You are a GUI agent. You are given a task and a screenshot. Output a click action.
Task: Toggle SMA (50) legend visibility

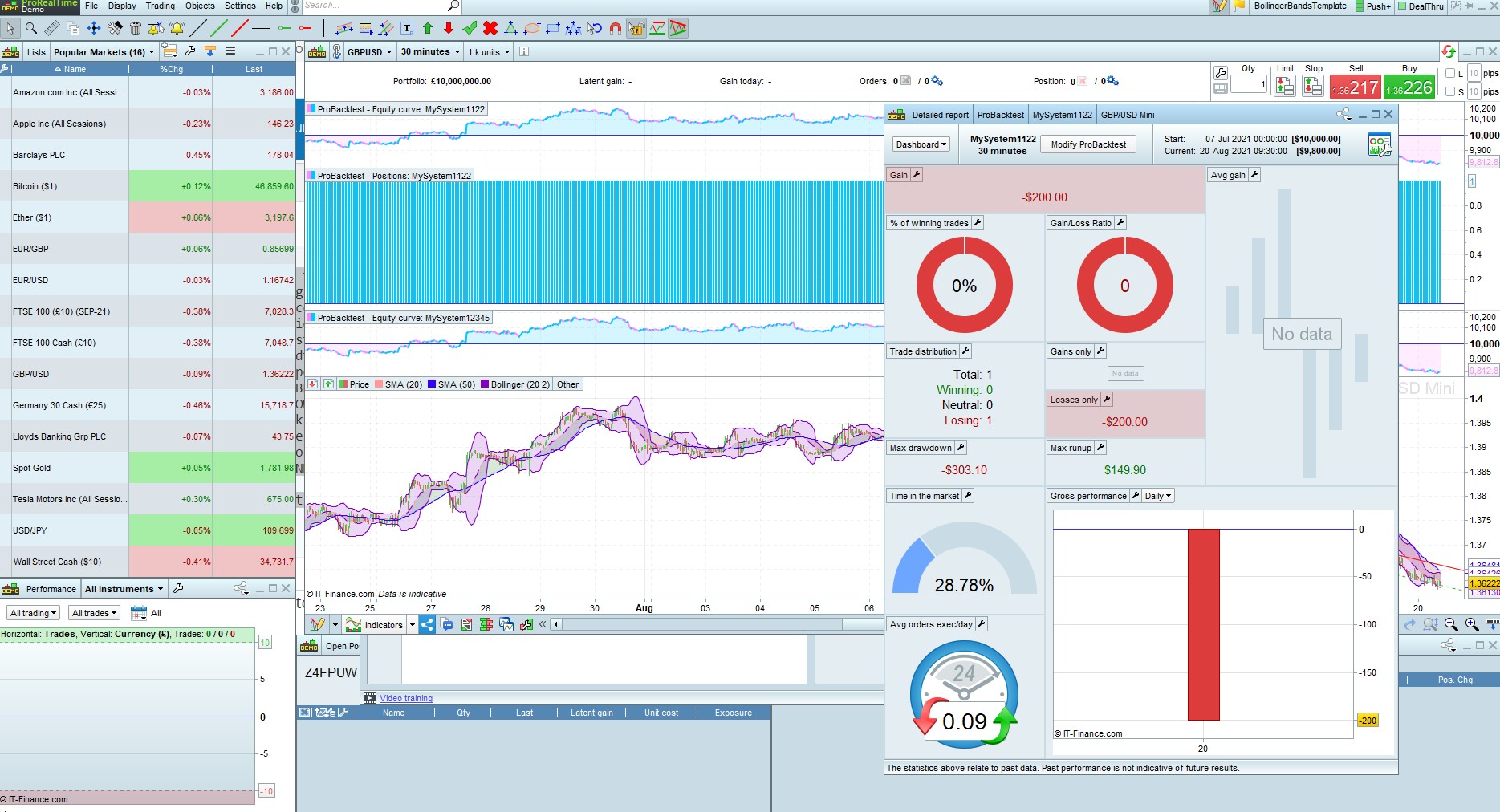pos(451,384)
